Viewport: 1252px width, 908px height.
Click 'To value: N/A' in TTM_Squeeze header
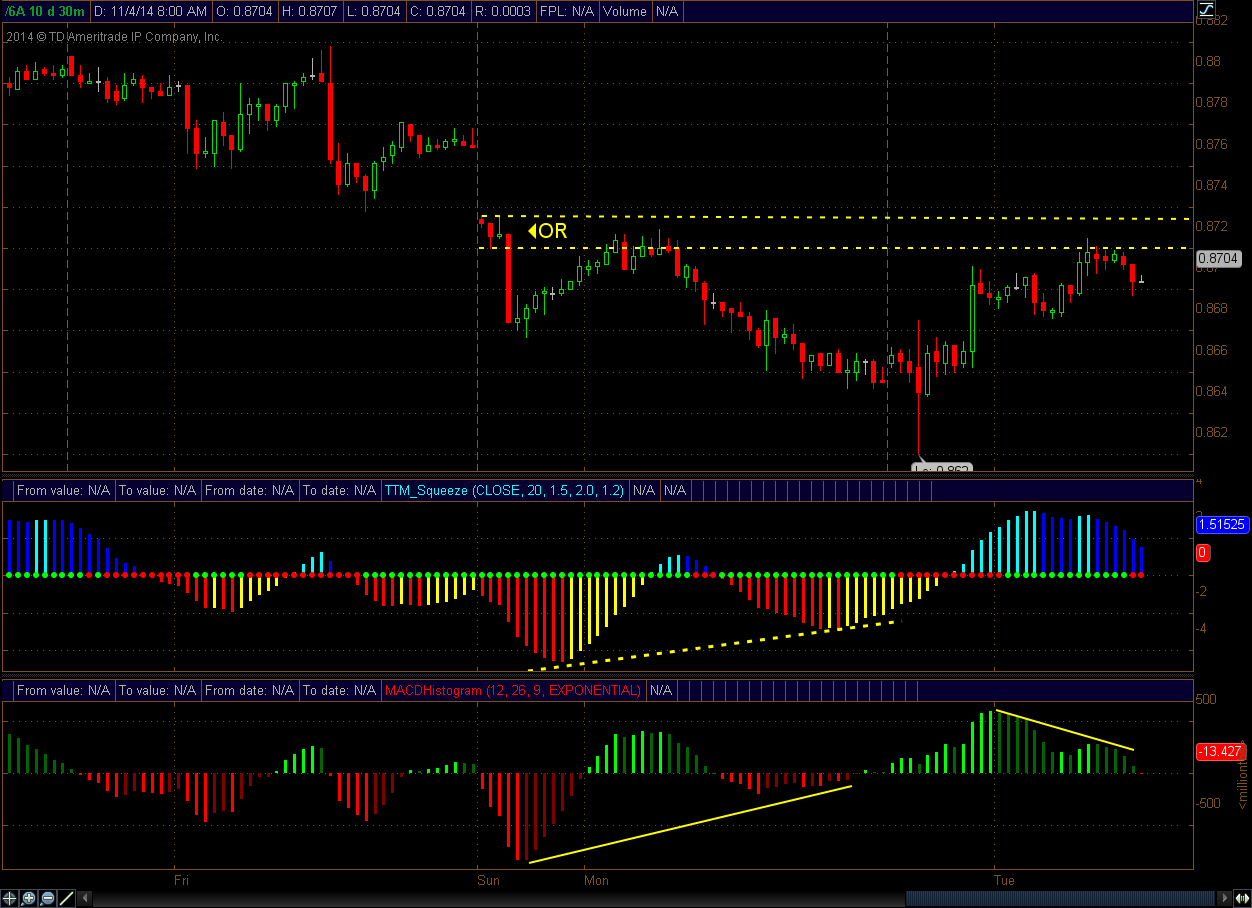click(x=156, y=490)
